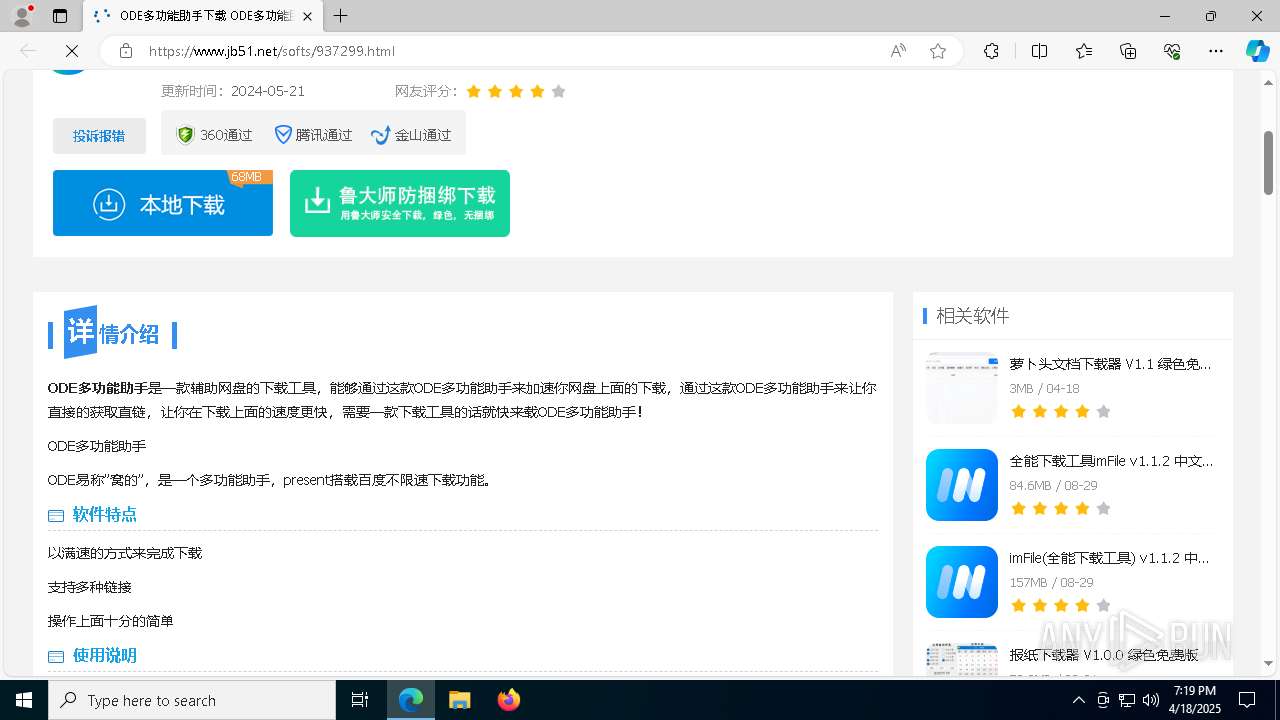
Task: Click the address bar URL
Action: pos(272,51)
